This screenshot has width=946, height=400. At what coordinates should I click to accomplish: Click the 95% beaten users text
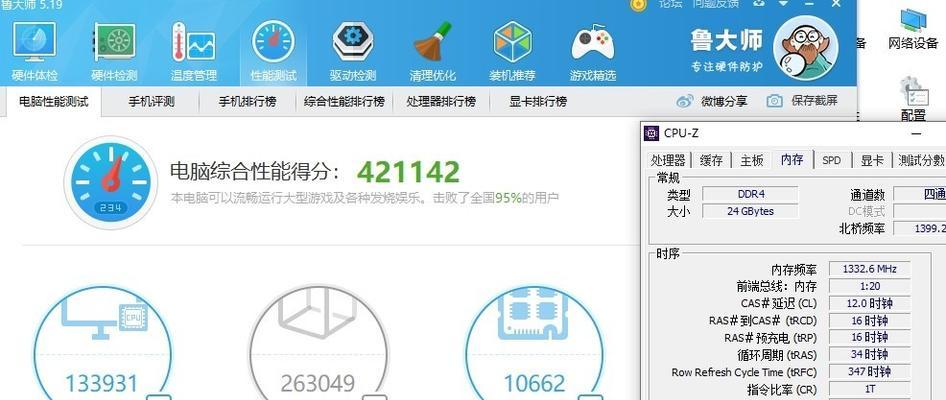click(x=508, y=198)
